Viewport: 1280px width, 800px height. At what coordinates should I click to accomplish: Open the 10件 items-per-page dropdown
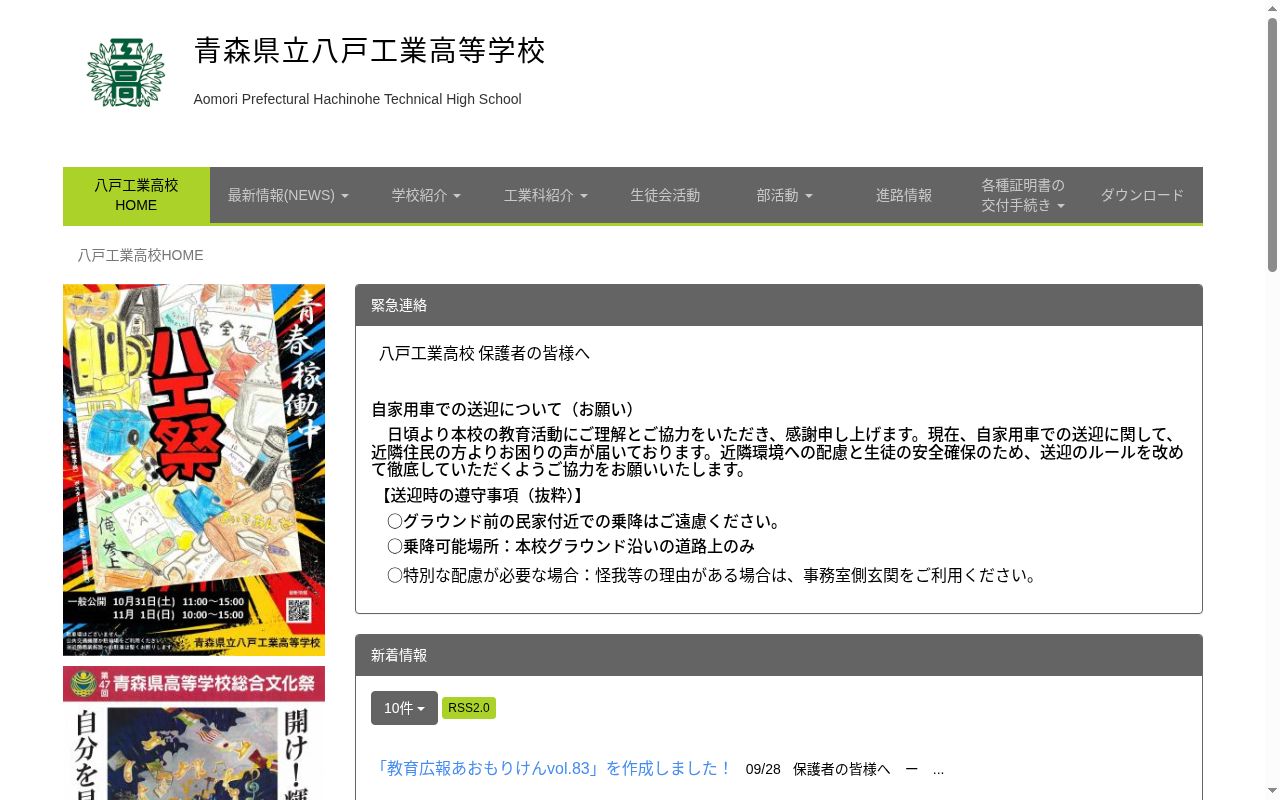tap(404, 708)
